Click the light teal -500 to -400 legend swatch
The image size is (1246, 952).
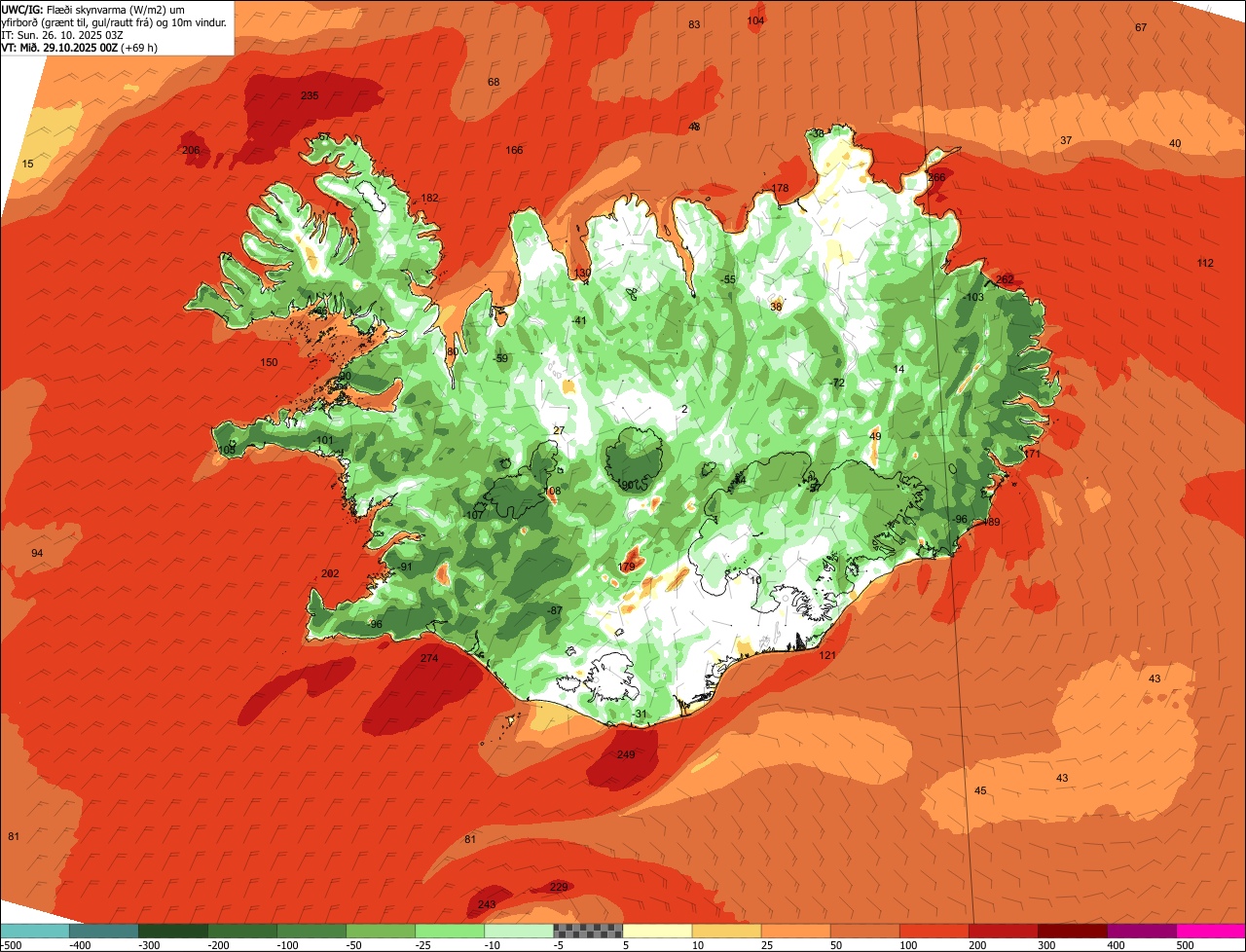pyautogui.click(x=34, y=932)
